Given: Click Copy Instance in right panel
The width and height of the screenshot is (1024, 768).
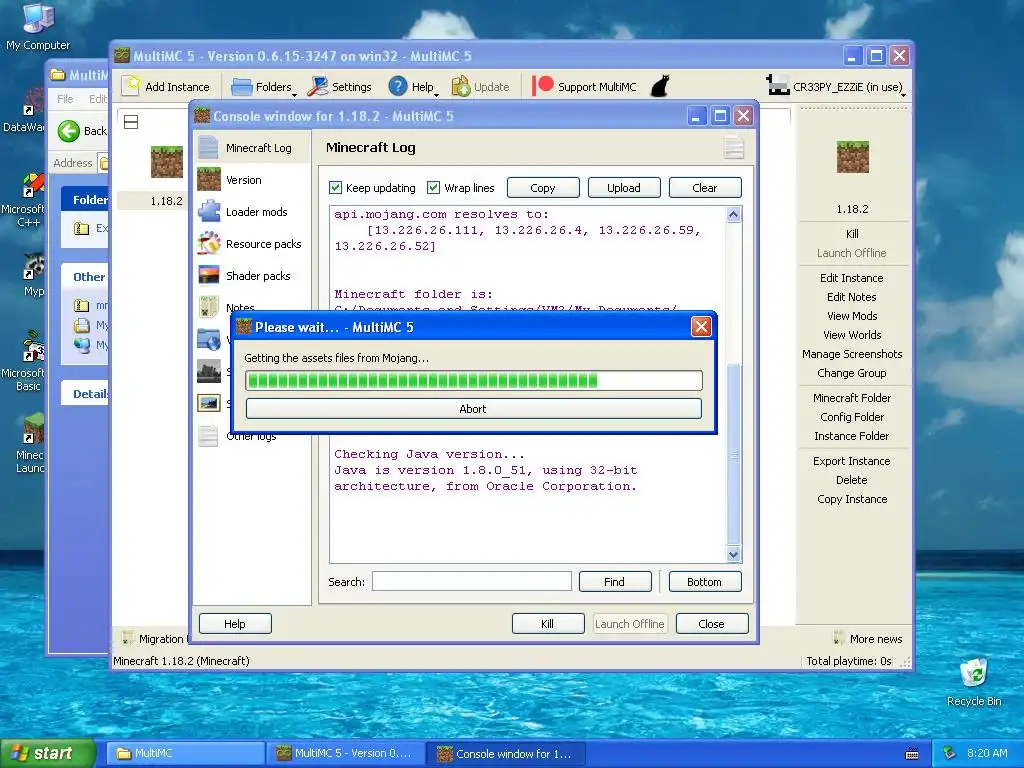Looking at the screenshot, I should pyautogui.click(x=852, y=499).
